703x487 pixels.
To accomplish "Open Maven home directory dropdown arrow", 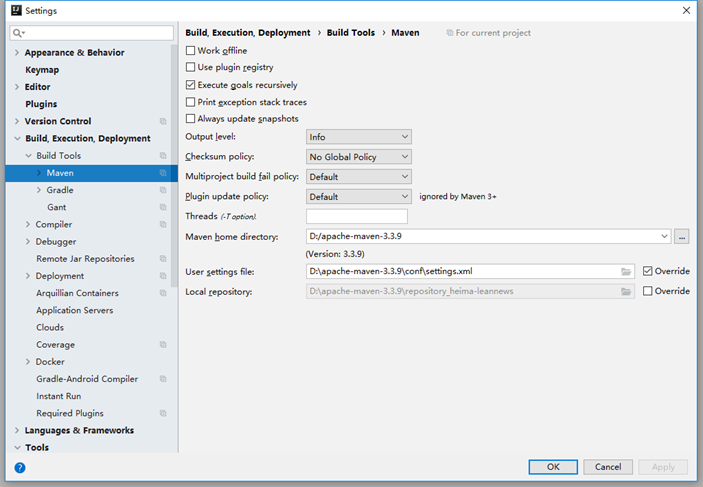I will point(664,236).
